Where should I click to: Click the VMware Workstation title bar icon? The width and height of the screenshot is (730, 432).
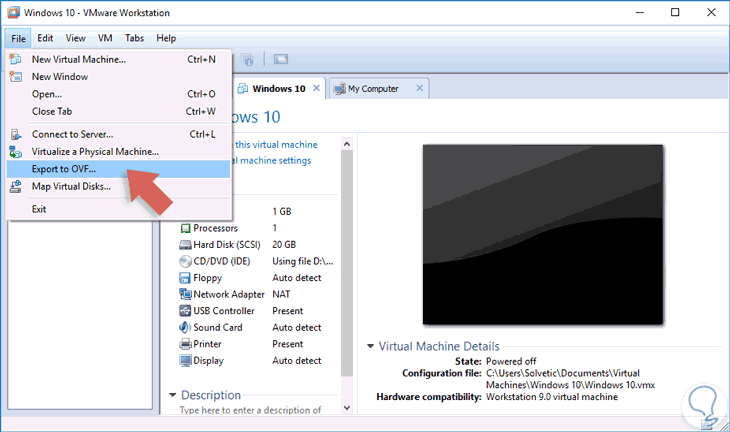13,13
